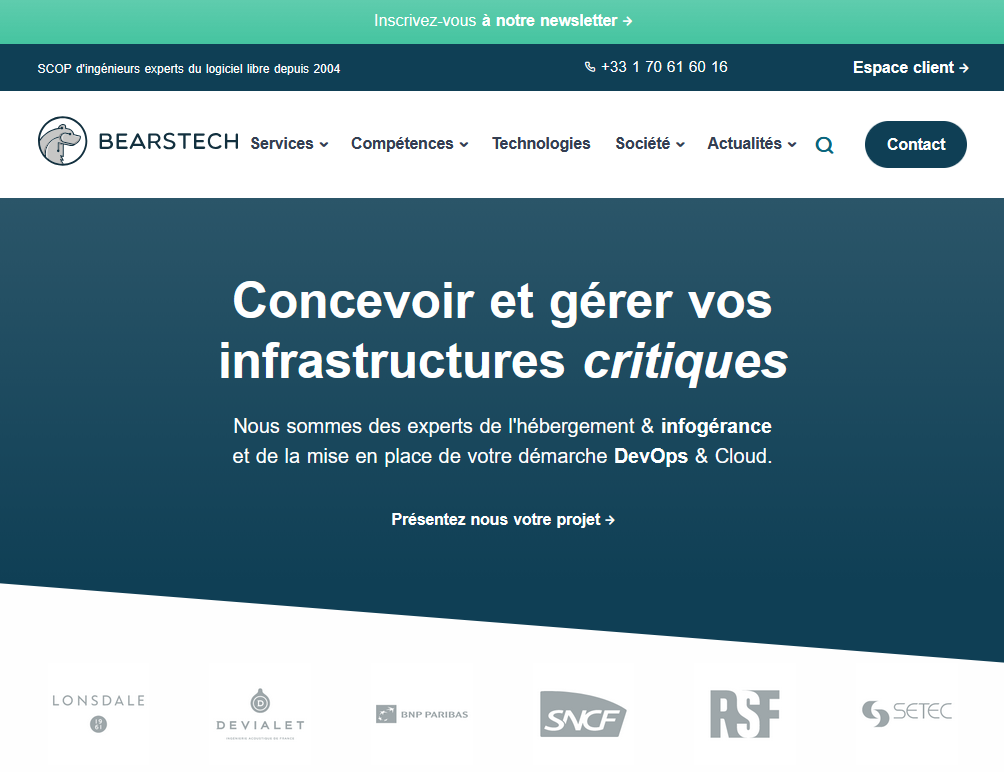This screenshot has height=772, width=1004.
Task: Select the Setec client logo
Action: [906, 713]
